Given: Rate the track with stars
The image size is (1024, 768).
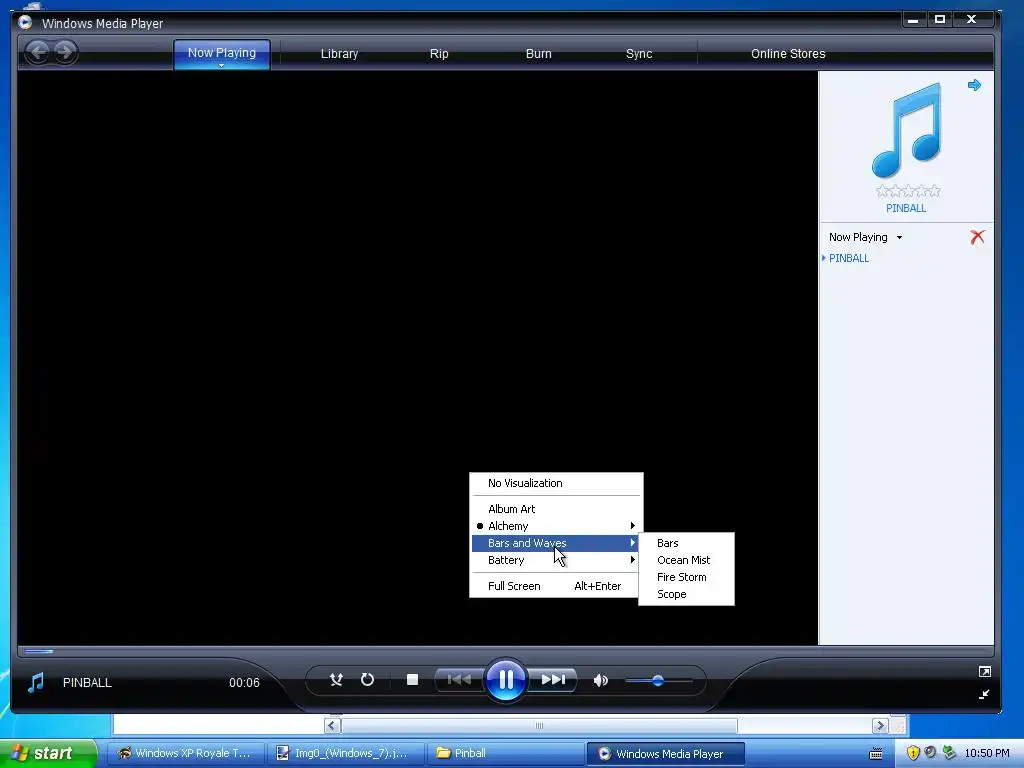Looking at the screenshot, I should coord(908,191).
